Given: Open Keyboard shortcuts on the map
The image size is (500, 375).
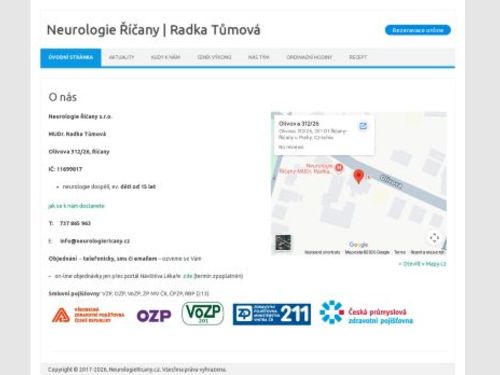Looking at the screenshot, I should 322,252.
